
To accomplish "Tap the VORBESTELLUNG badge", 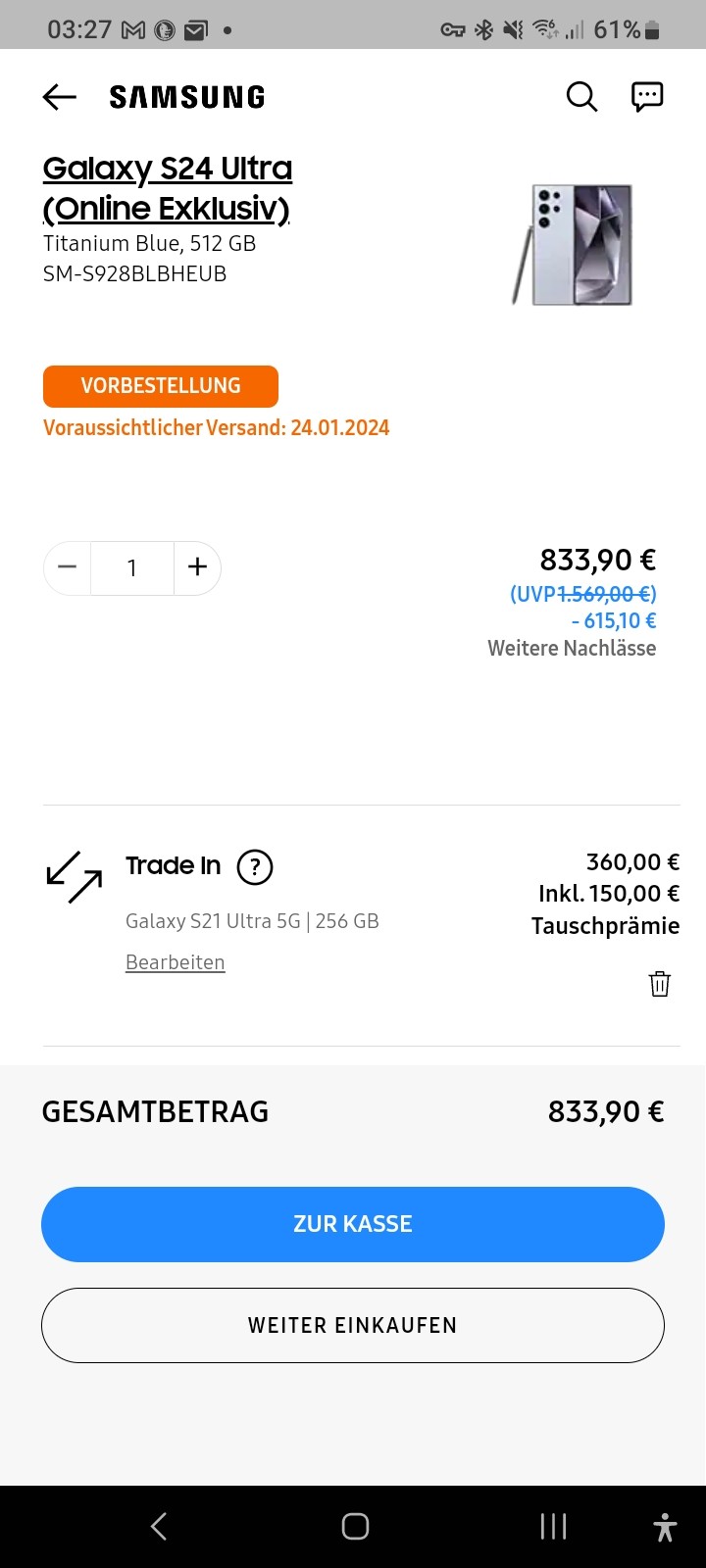I will tap(161, 386).
